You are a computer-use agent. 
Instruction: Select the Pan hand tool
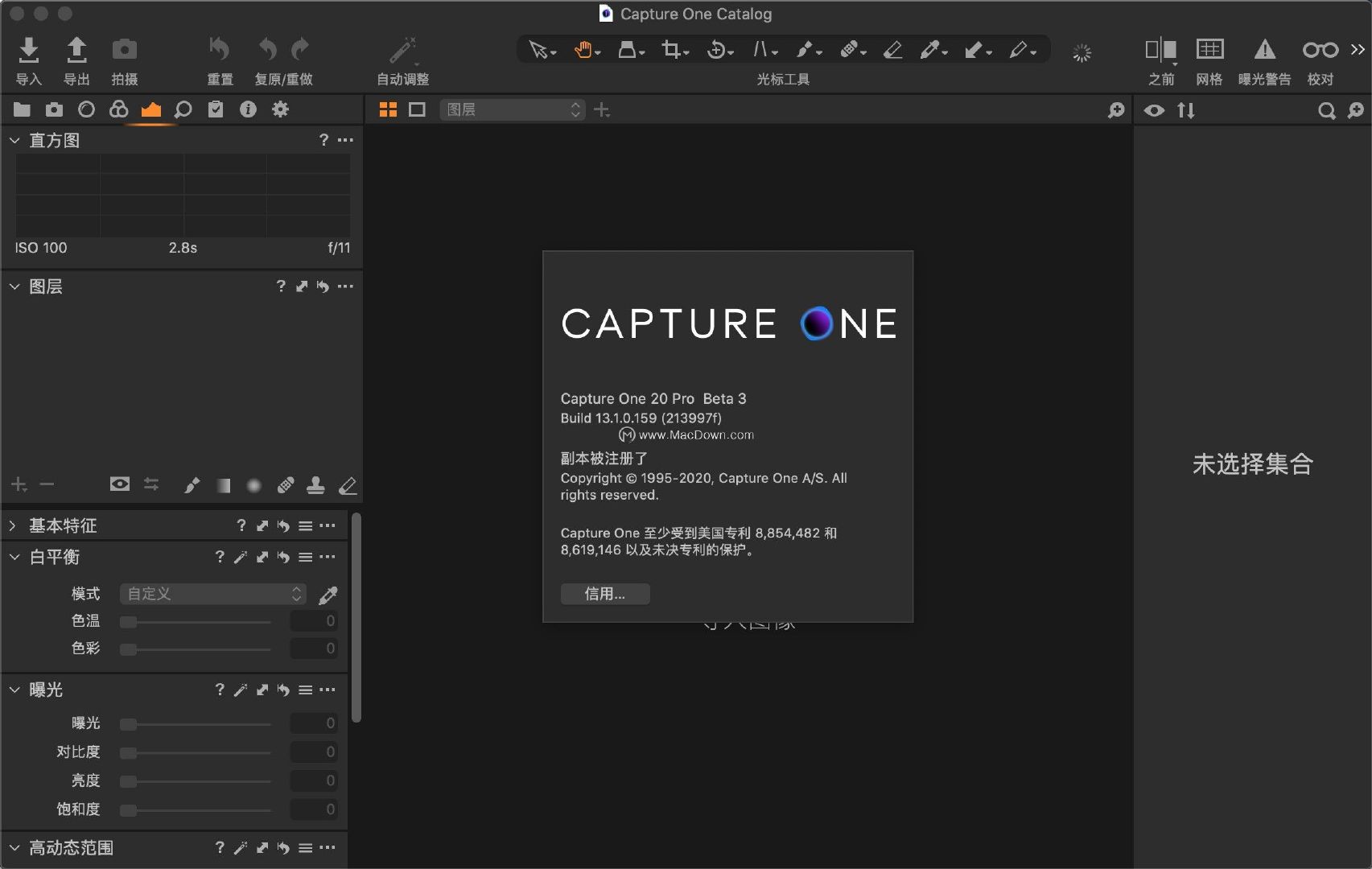(587, 51)
